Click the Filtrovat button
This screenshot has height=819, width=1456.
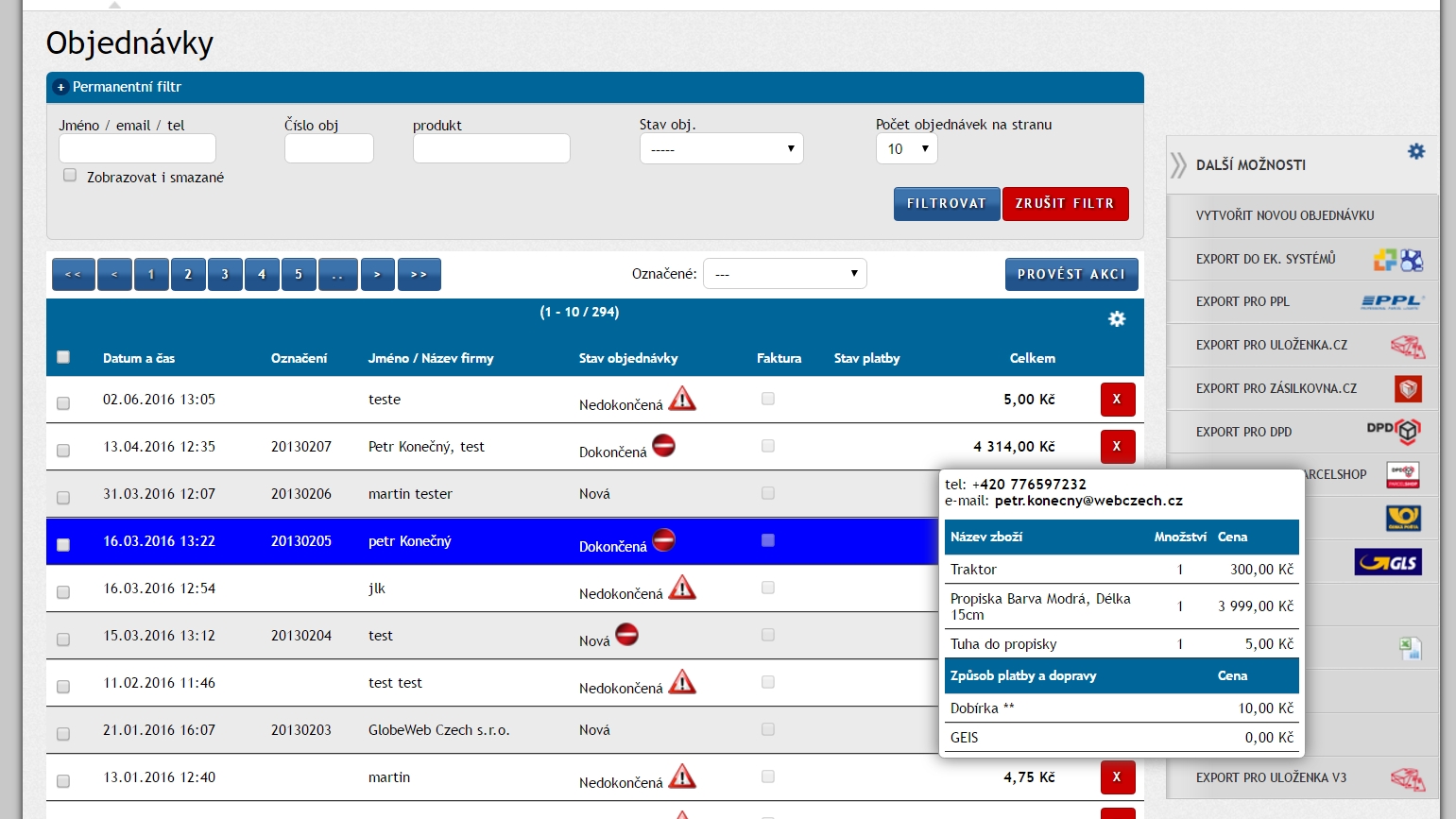tap(946, 204)
